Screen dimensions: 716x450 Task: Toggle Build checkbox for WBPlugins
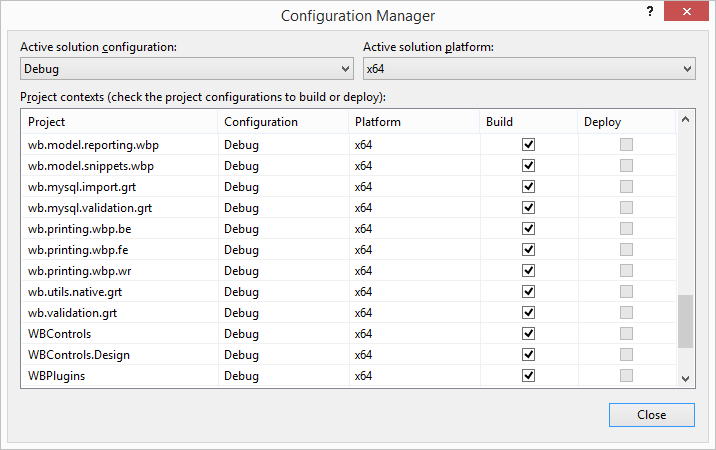click(529, 376)
